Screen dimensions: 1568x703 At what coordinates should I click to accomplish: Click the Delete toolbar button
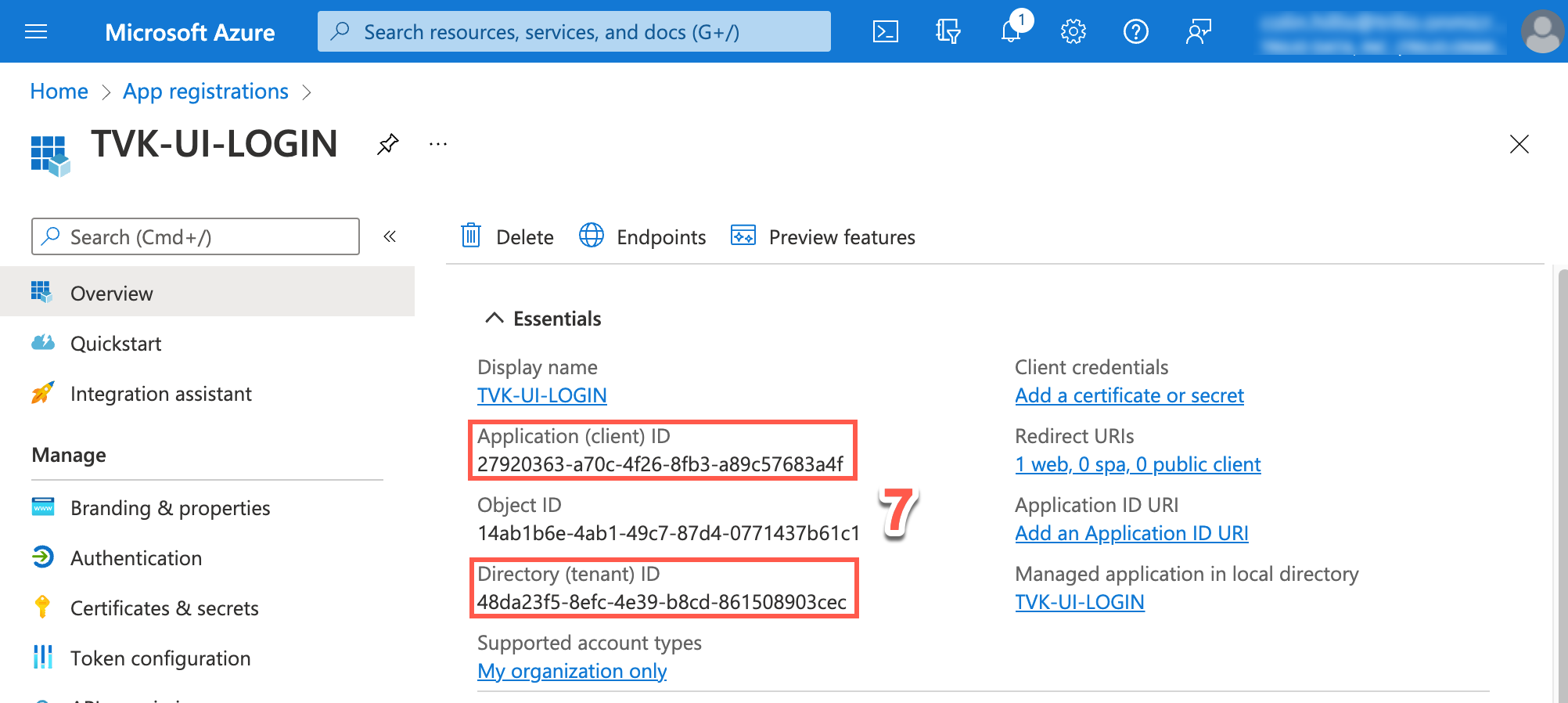coord(507,236)
